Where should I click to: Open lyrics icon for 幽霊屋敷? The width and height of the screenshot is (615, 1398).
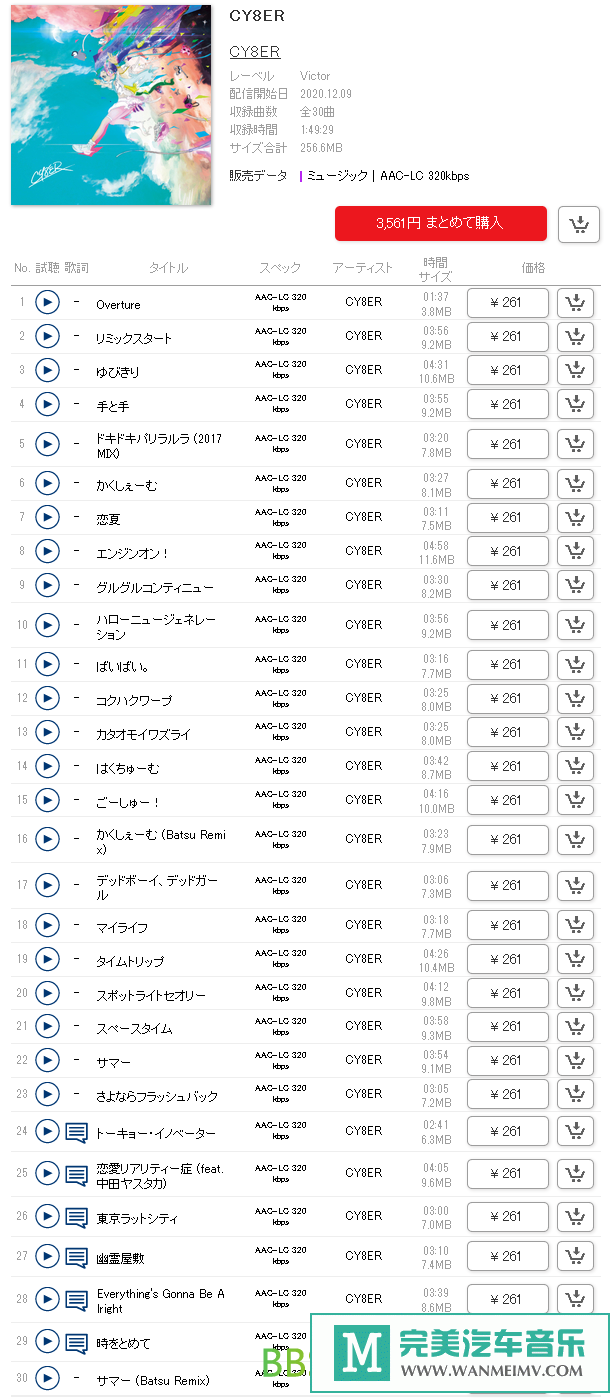pyautogui.click(x=77, y=1257)
